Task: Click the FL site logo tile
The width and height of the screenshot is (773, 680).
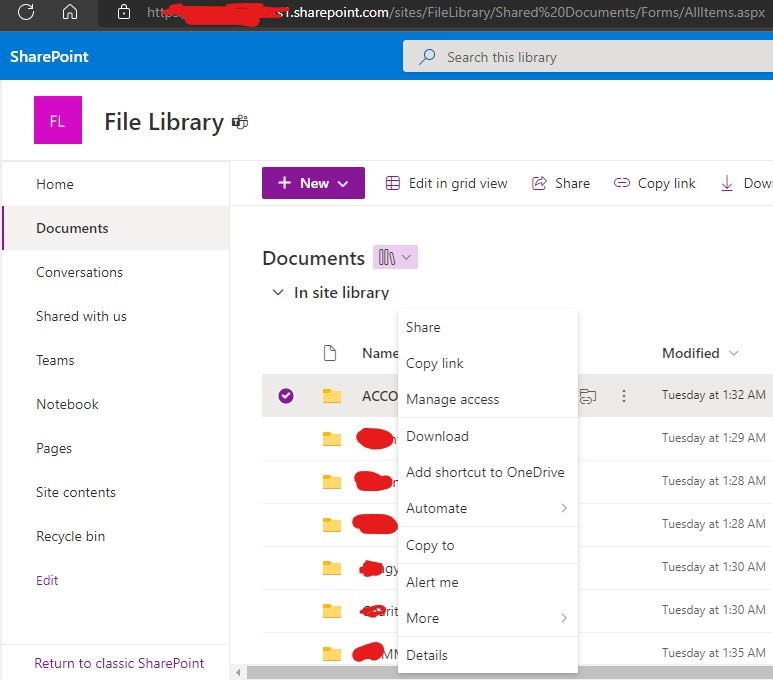Action: pyautogui.click(x=58, y=120)
